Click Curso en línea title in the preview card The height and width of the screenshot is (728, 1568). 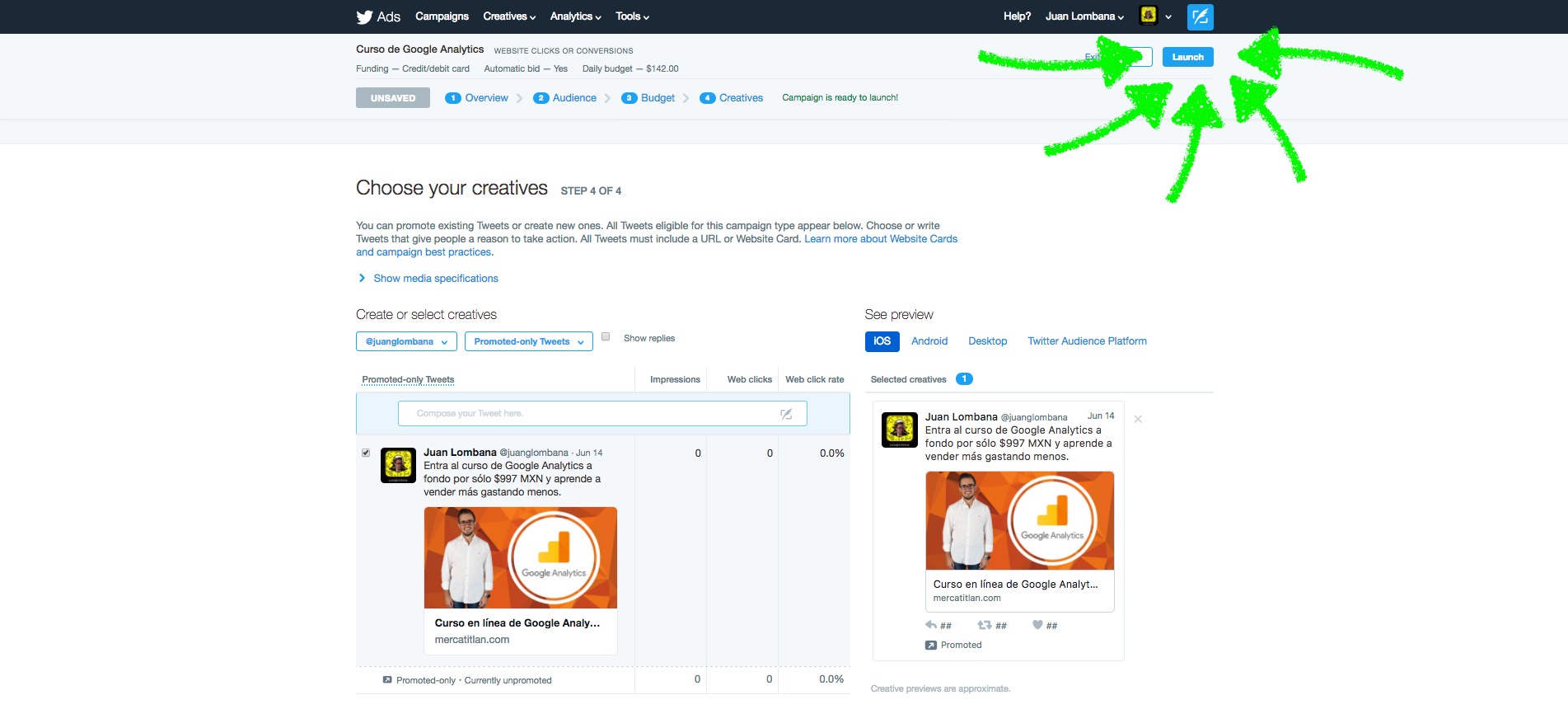[x=1015, y=585]
